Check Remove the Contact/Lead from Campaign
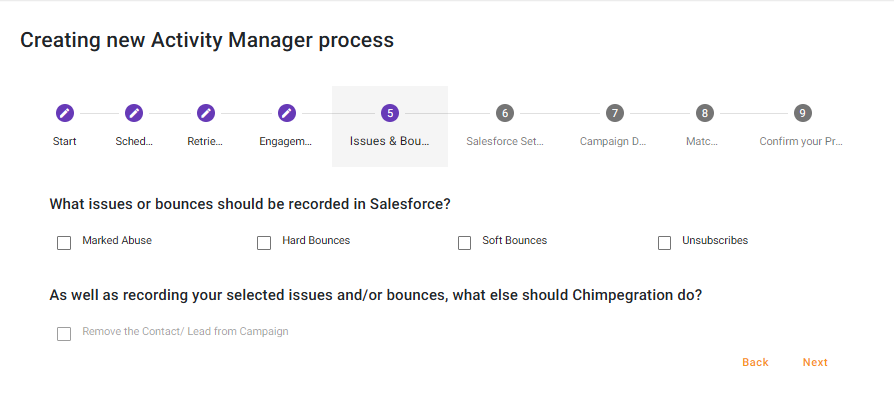The height and width of the screenshot is (412, 894). pyautogui.click(x=64, y=333)
